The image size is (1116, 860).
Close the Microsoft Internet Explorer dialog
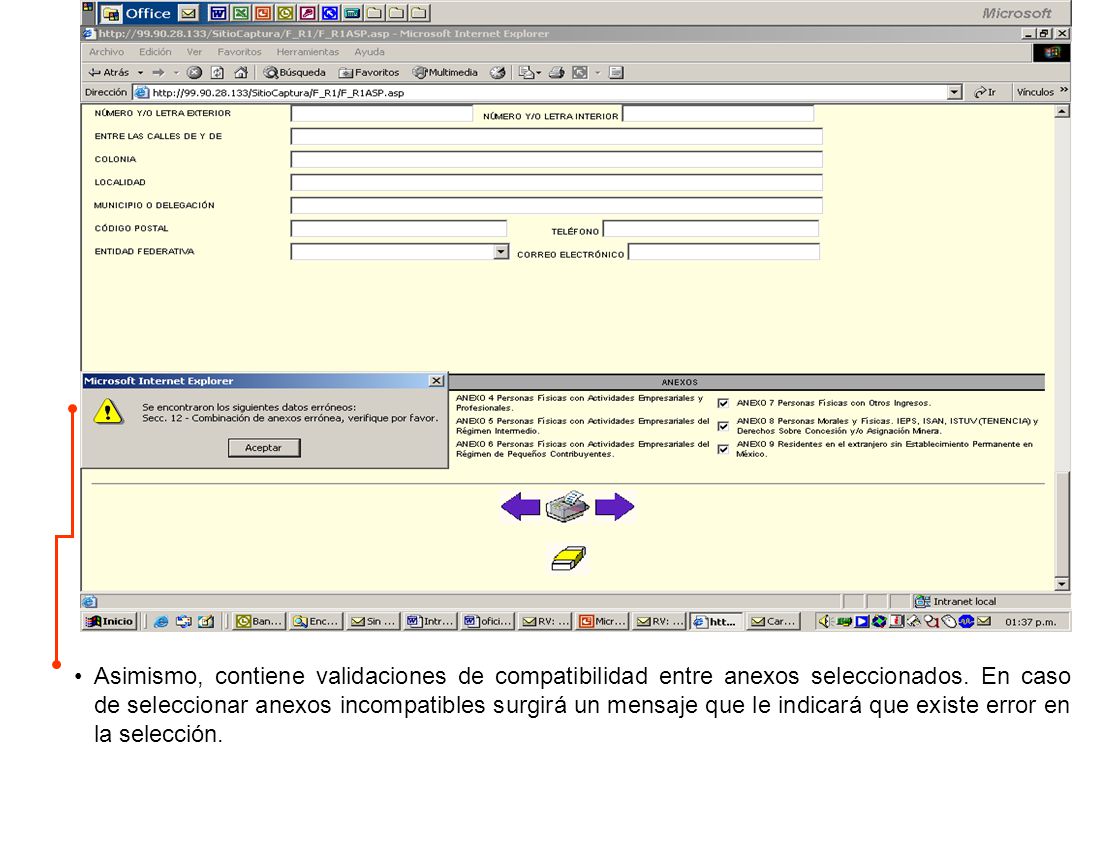(437, 381)
